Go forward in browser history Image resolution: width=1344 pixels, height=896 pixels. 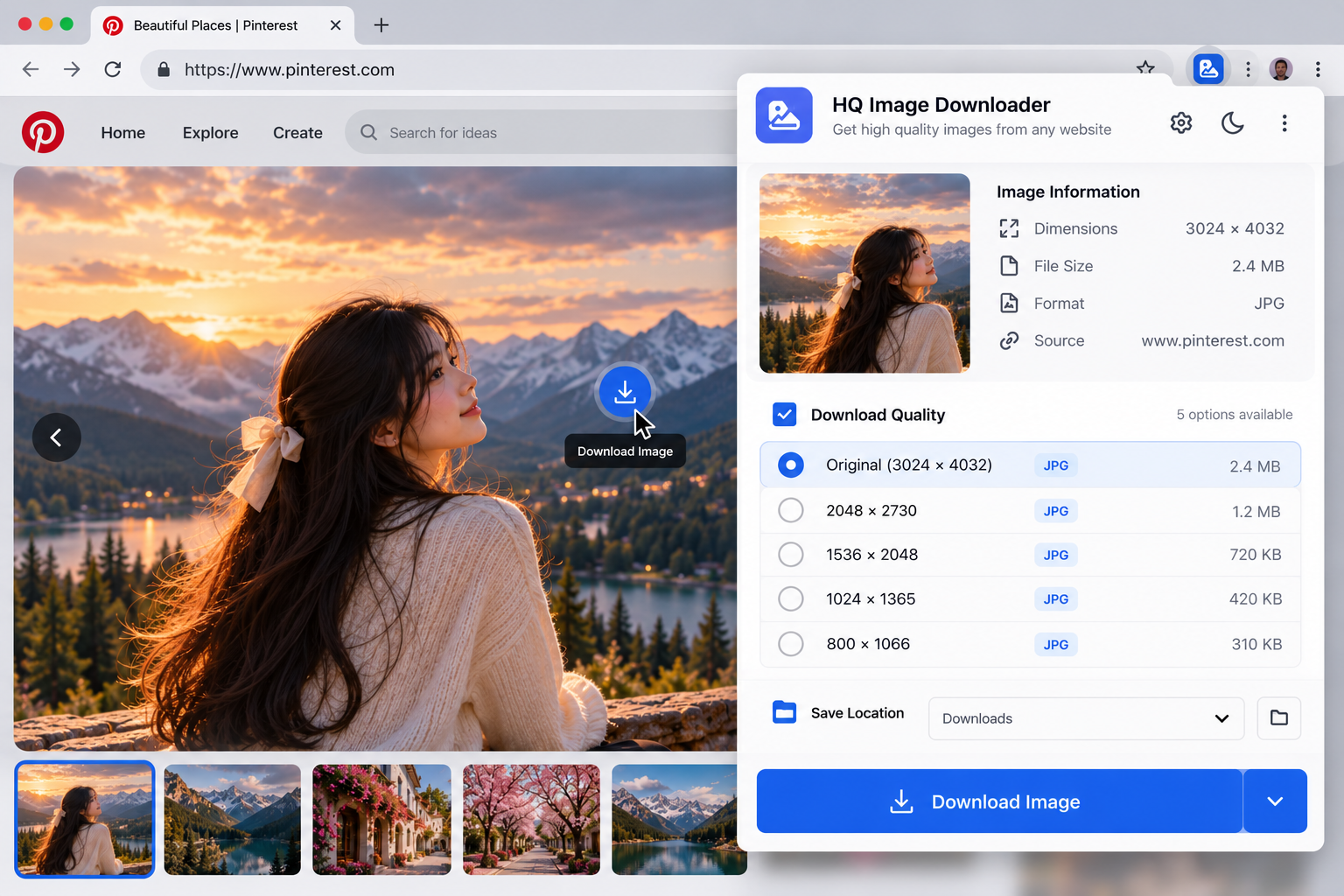coord(72,69)
